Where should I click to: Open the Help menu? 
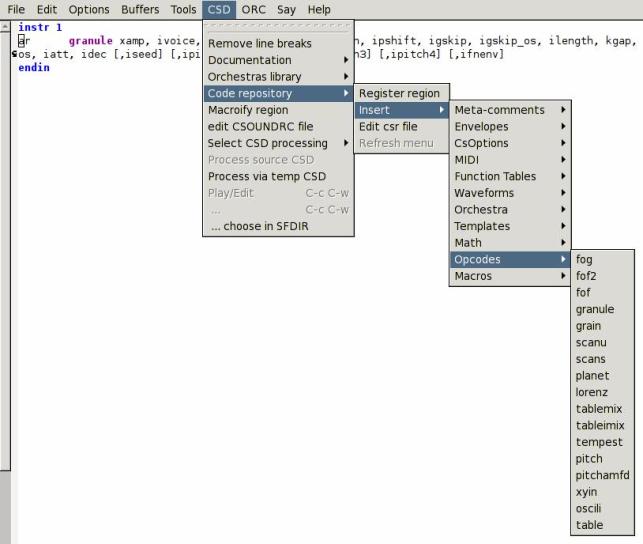point(319,9)
